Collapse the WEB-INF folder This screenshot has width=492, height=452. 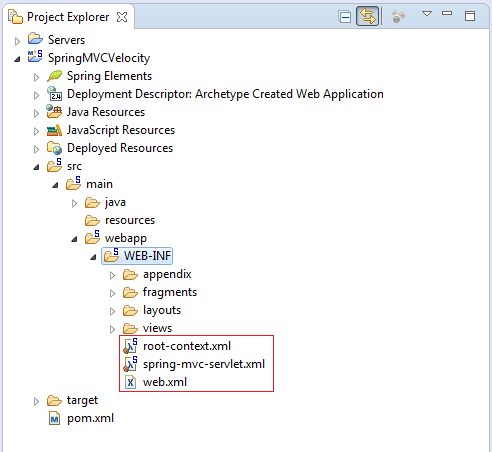(x=93, y=257)
